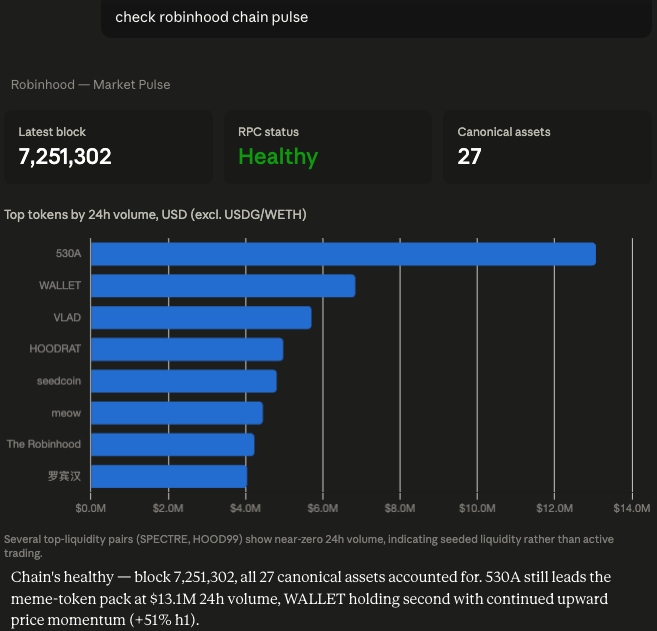Image resolution: width=657 pixels, height=631 pixels.
Task: Click the 'check robinhood chain pulse' message
Action: coord(212,17)
